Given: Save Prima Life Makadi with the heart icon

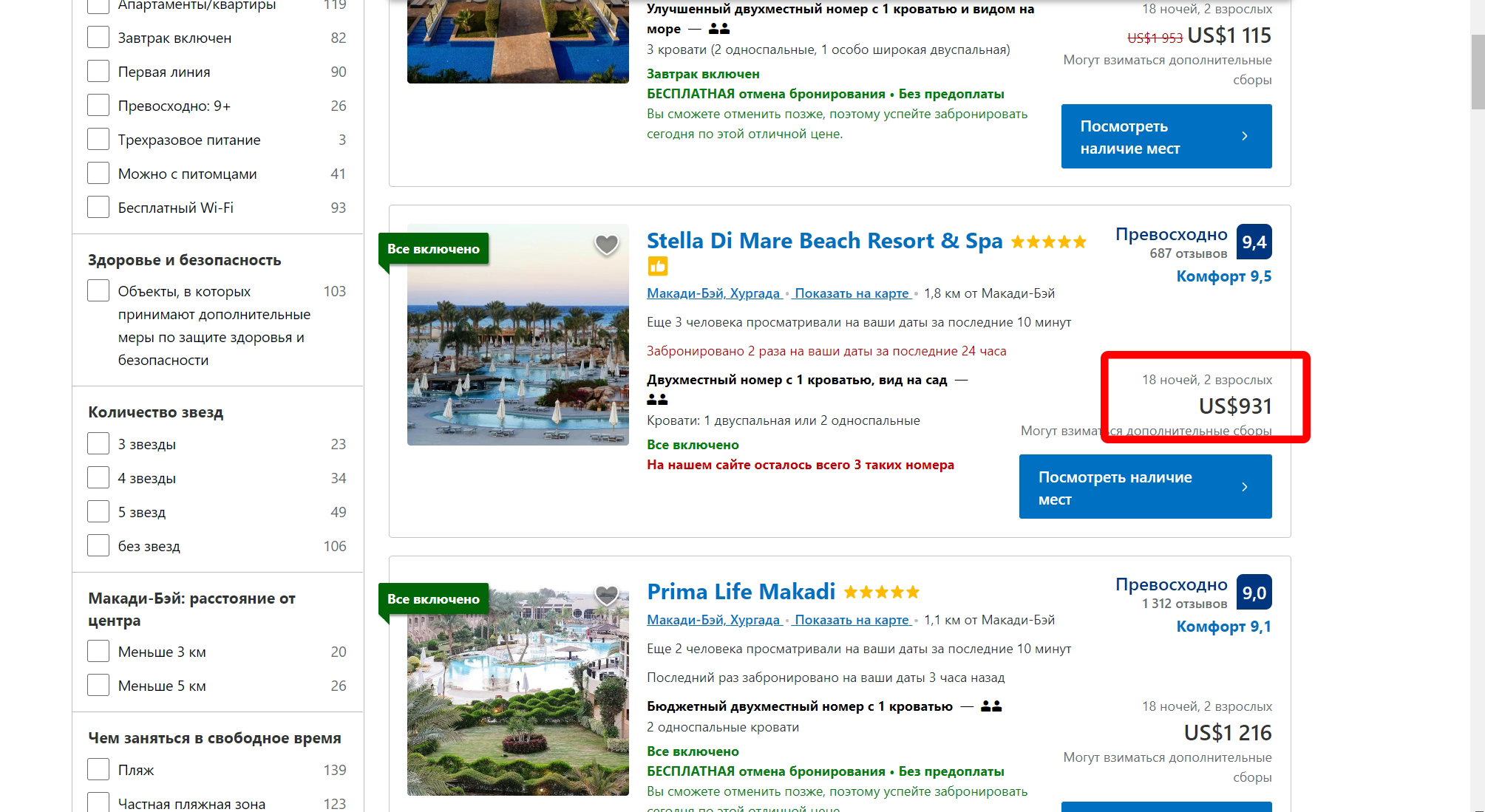Looking at the screenshot, I should pyautogui.click(x=606, y=595).
